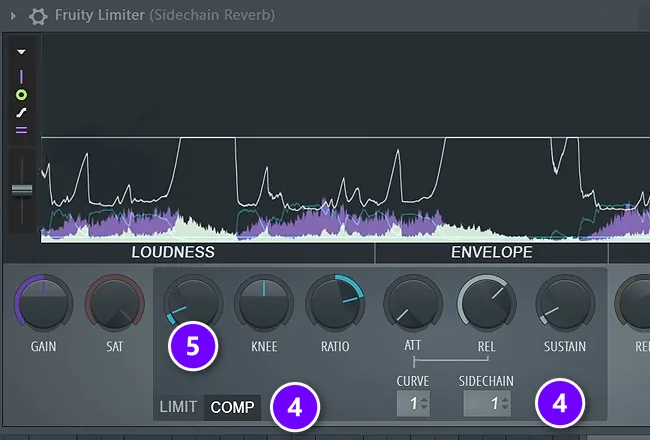This screenshot has height=440, width=650.
Task: Click the Fruity Limiter title text
Action: click(x=99, y=15)
